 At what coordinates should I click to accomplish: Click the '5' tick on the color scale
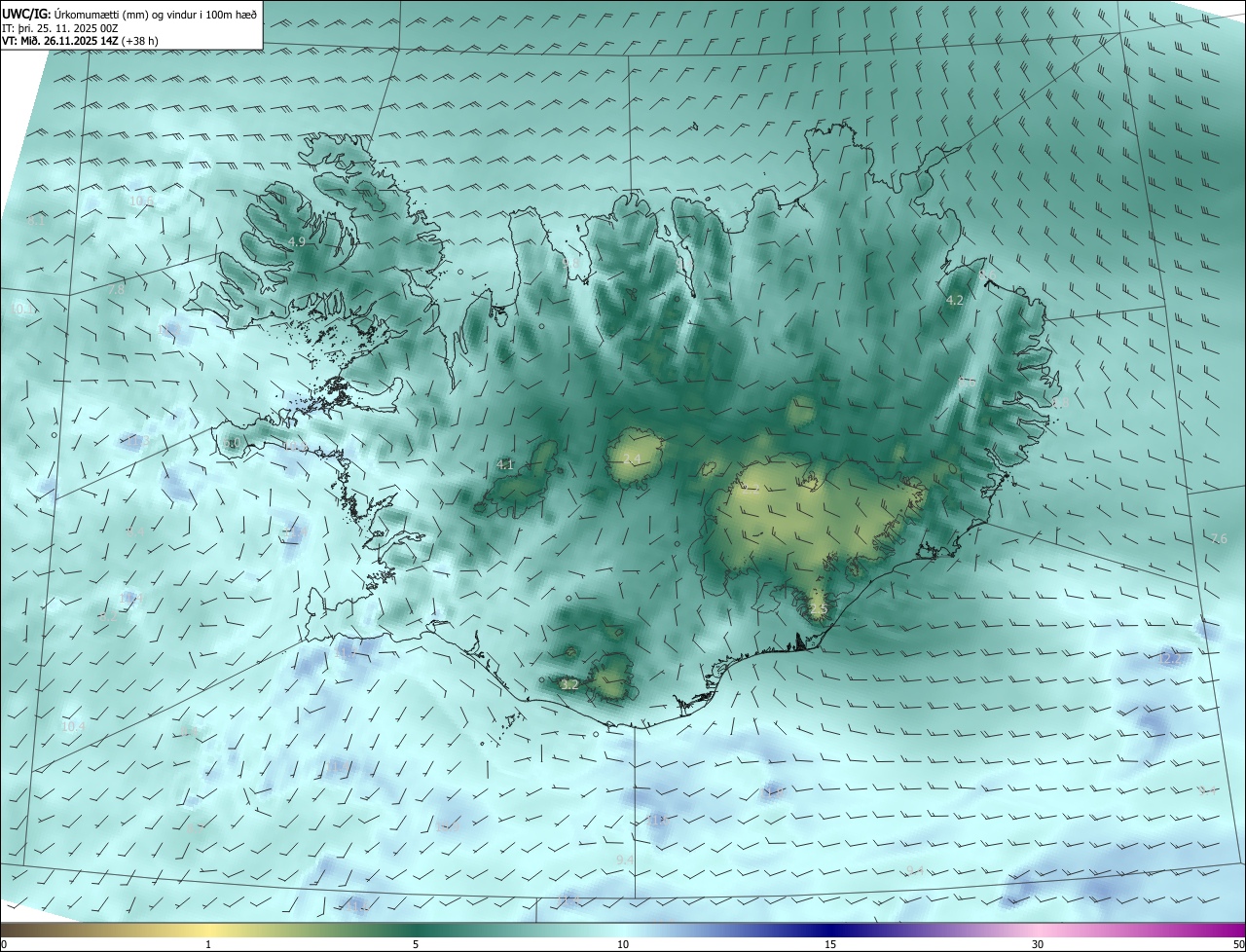(x=416, y=944)
